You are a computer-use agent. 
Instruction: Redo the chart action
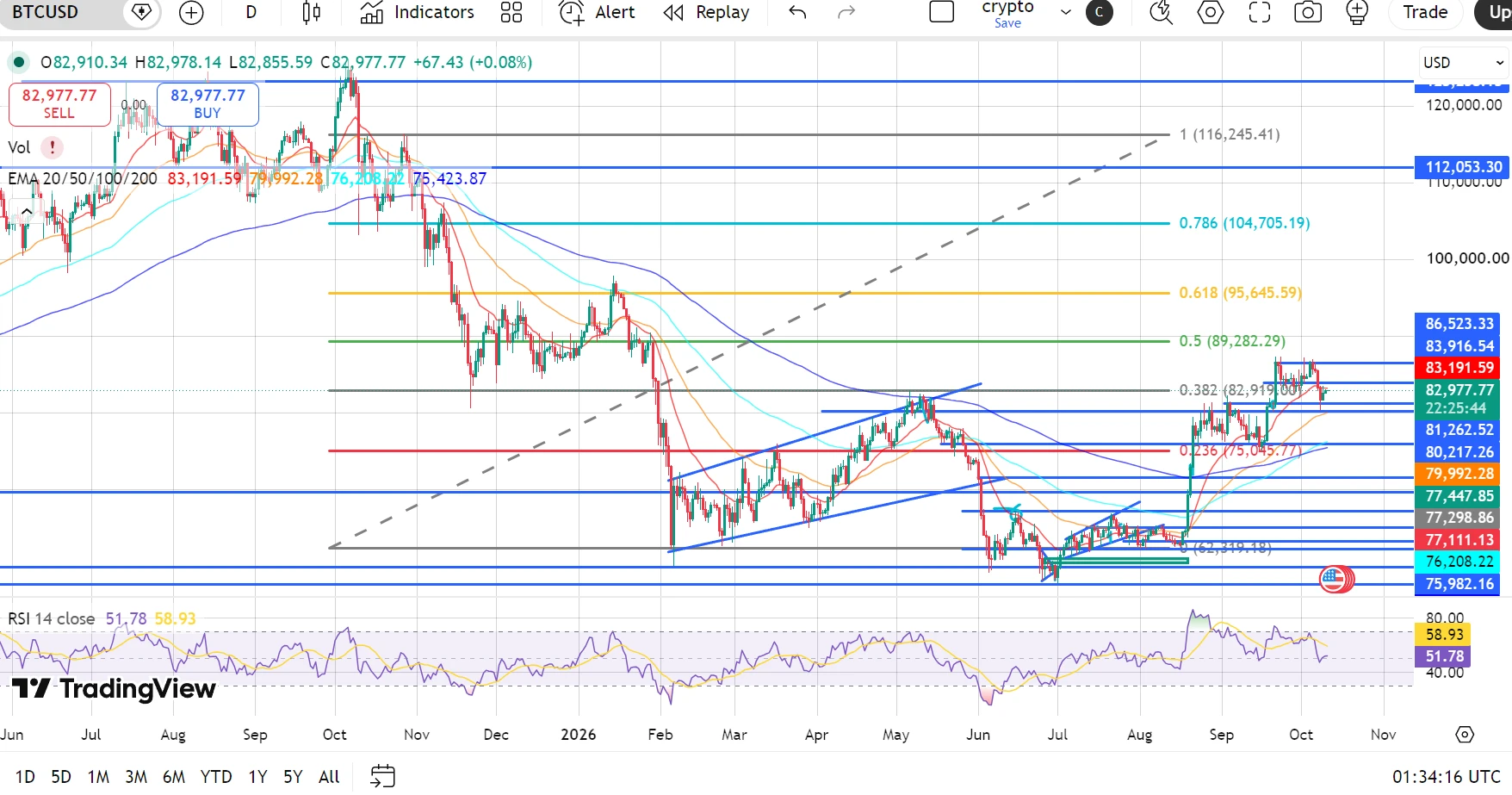[x=846, y=12]
